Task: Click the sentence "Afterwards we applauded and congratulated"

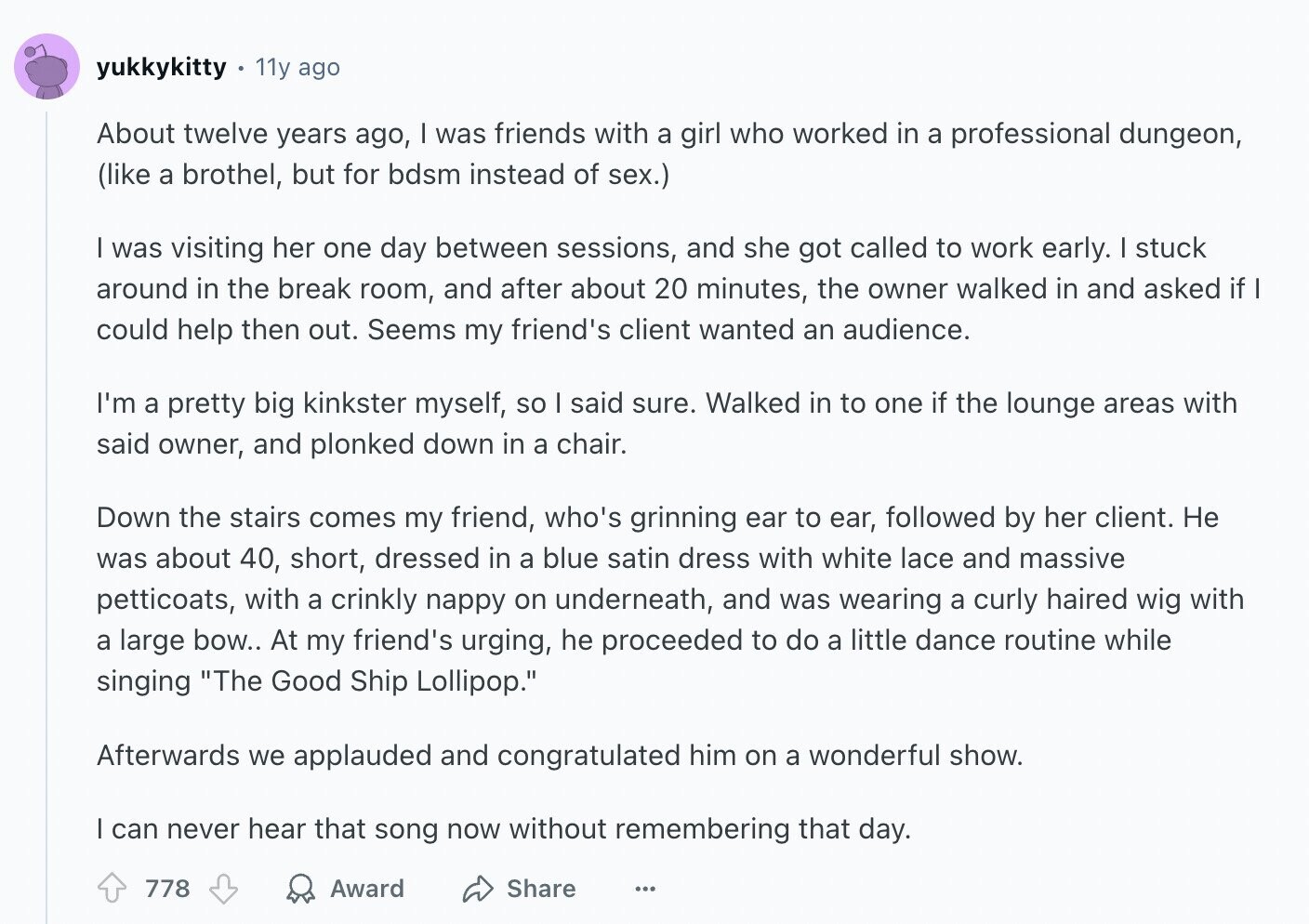Action: coord(560,755)
